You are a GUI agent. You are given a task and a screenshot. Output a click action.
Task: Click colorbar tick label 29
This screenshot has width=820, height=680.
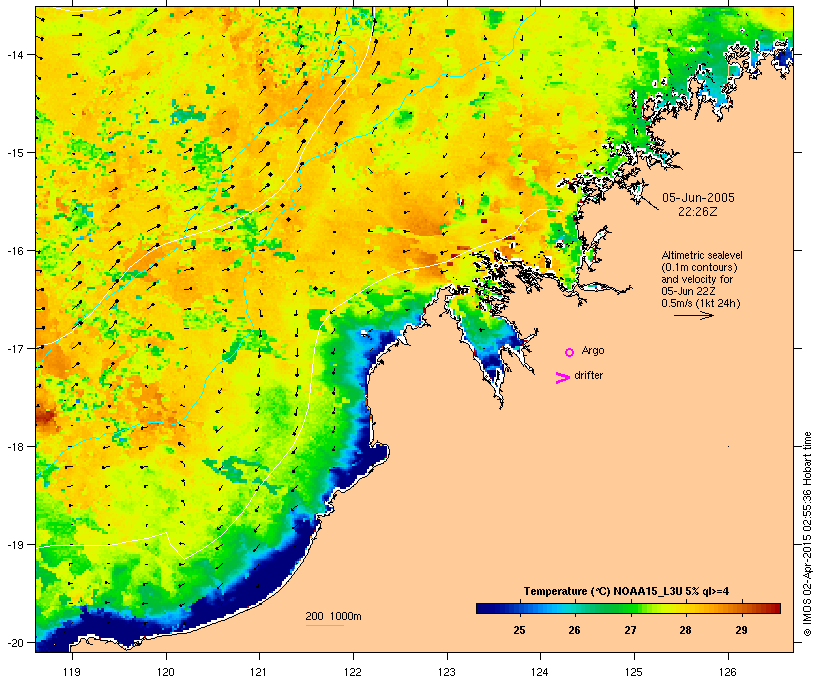coord(741,630)
